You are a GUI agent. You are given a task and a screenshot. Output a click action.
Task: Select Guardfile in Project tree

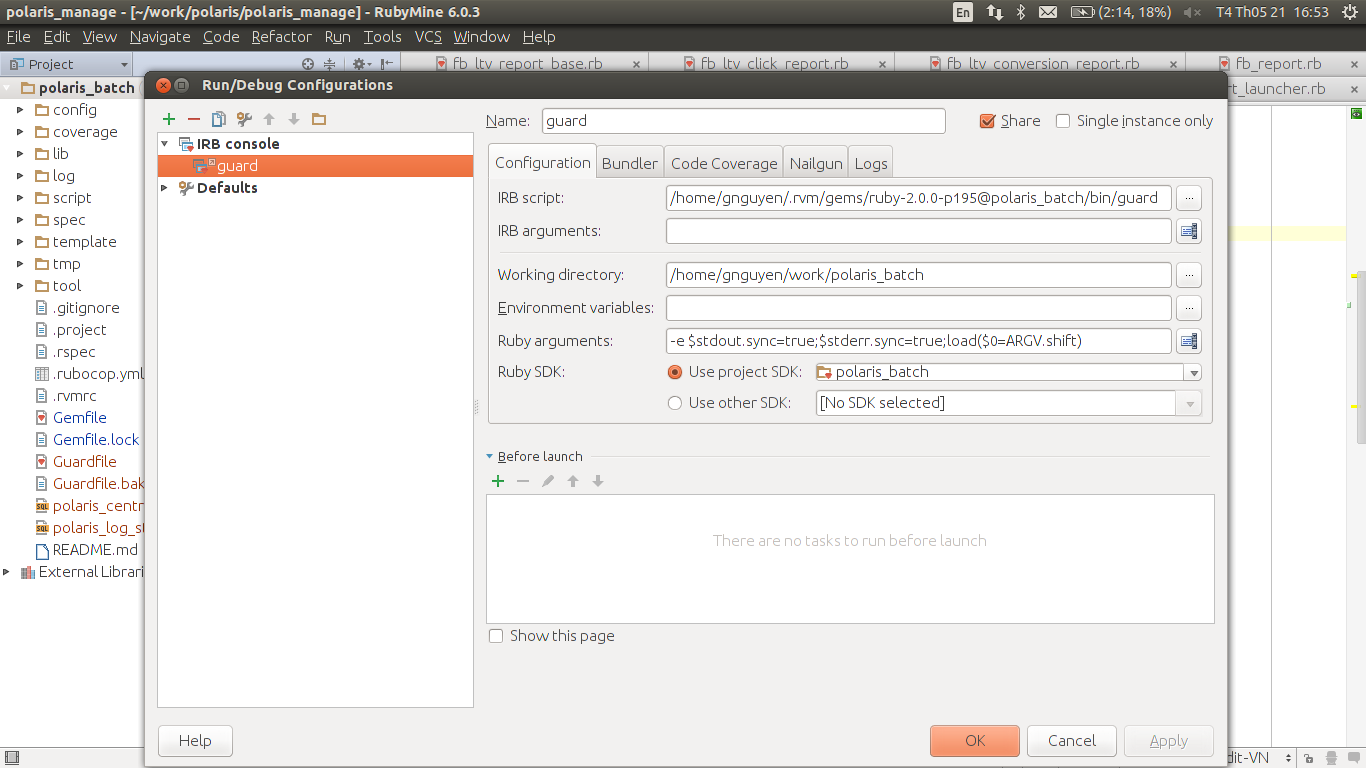pos(85,462)
